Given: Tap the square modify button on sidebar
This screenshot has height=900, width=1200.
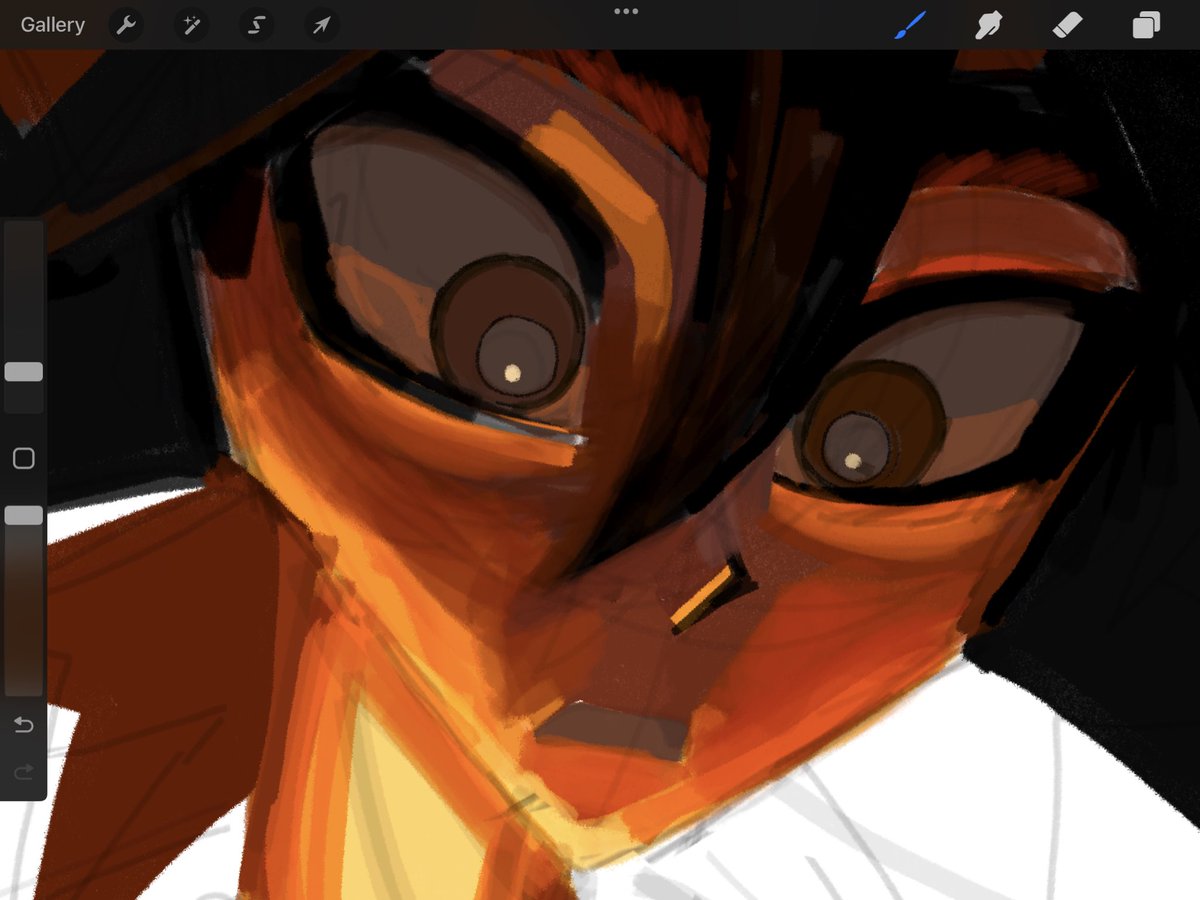Looking at the screenshot, I should click(x=24, y=459).
